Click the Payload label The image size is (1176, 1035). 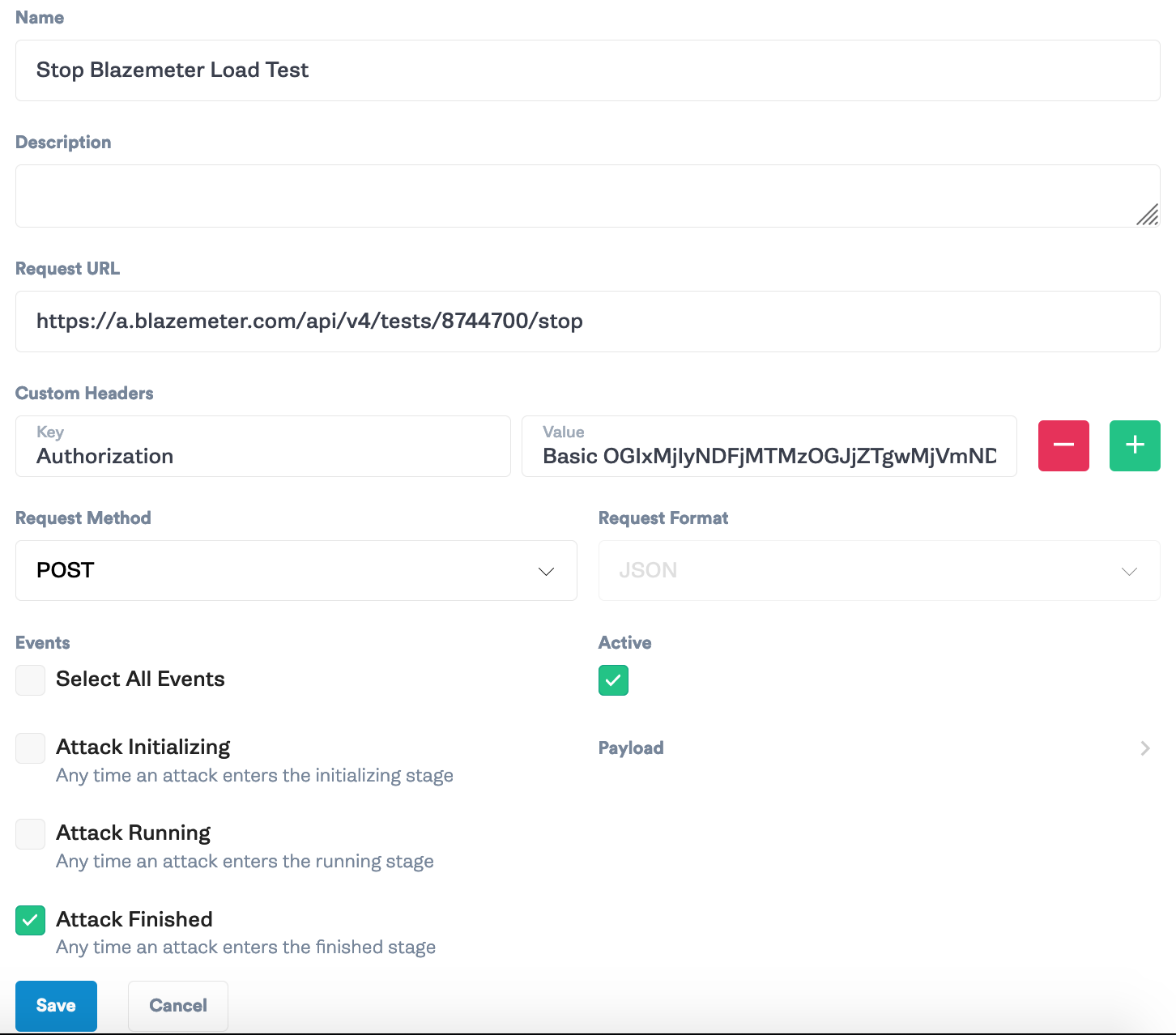(631, 748)
